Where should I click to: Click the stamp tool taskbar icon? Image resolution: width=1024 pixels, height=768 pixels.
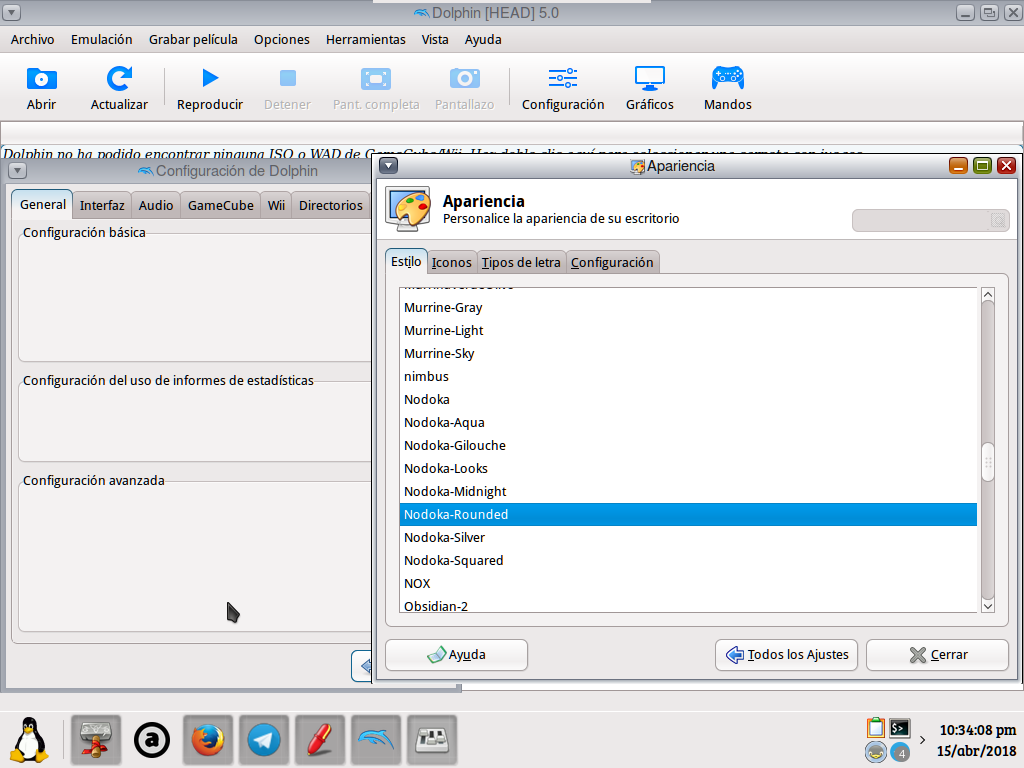tap(95, 741)
